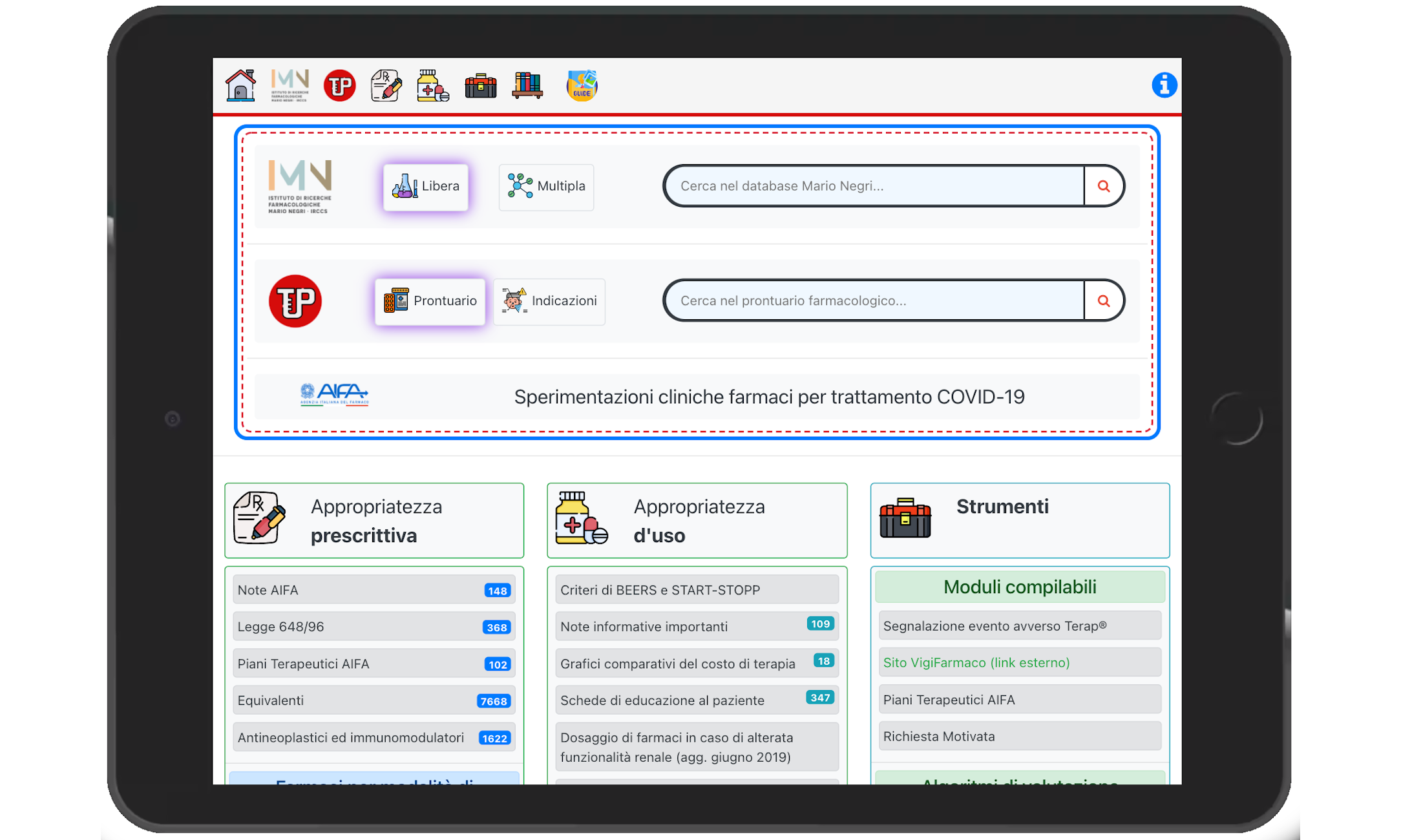
Task: Open the prescription pencil icon in toolbar
Action: [386, 85]
